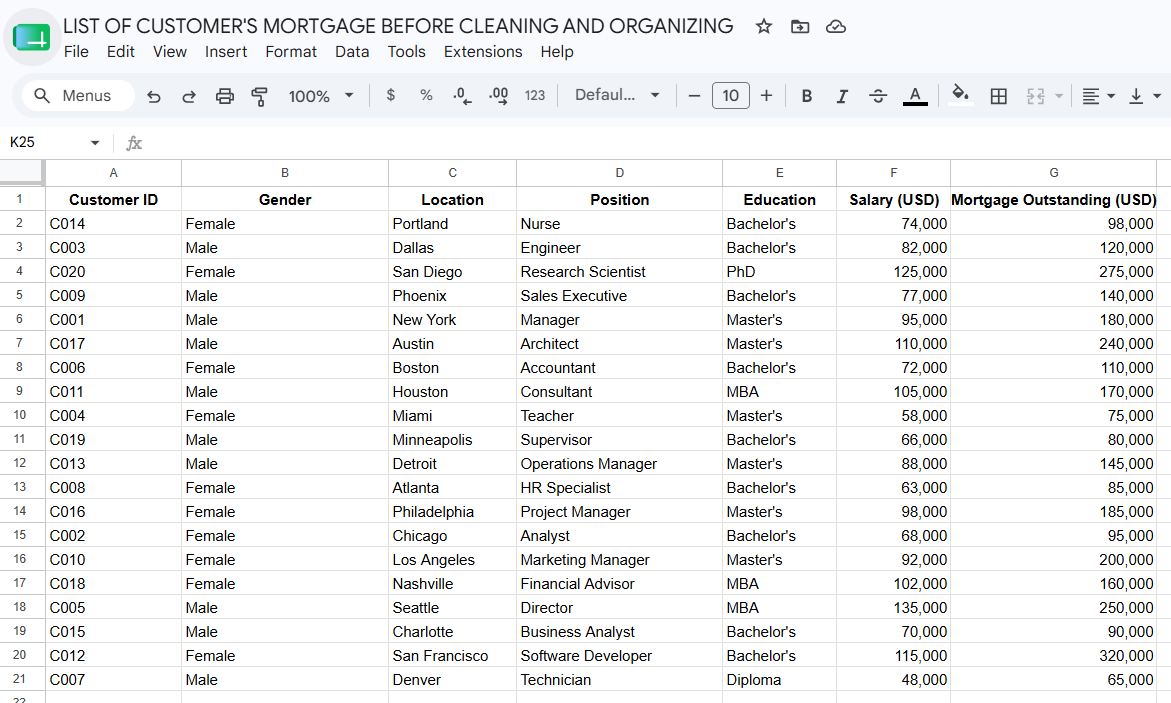1171x703 pixels.
Task: Decrease font size with minus
Action: point(695,96)
